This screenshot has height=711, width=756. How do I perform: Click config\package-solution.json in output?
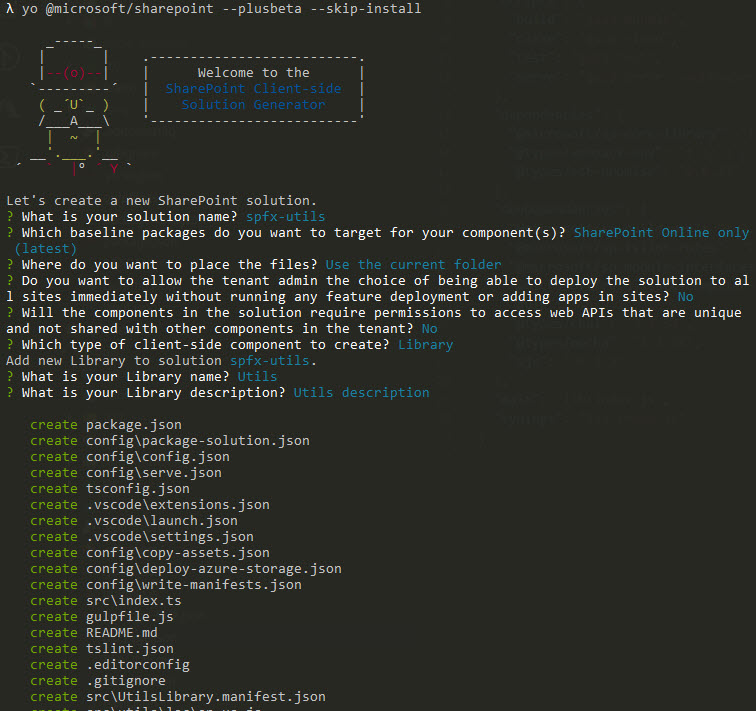[x=197, y=440]
